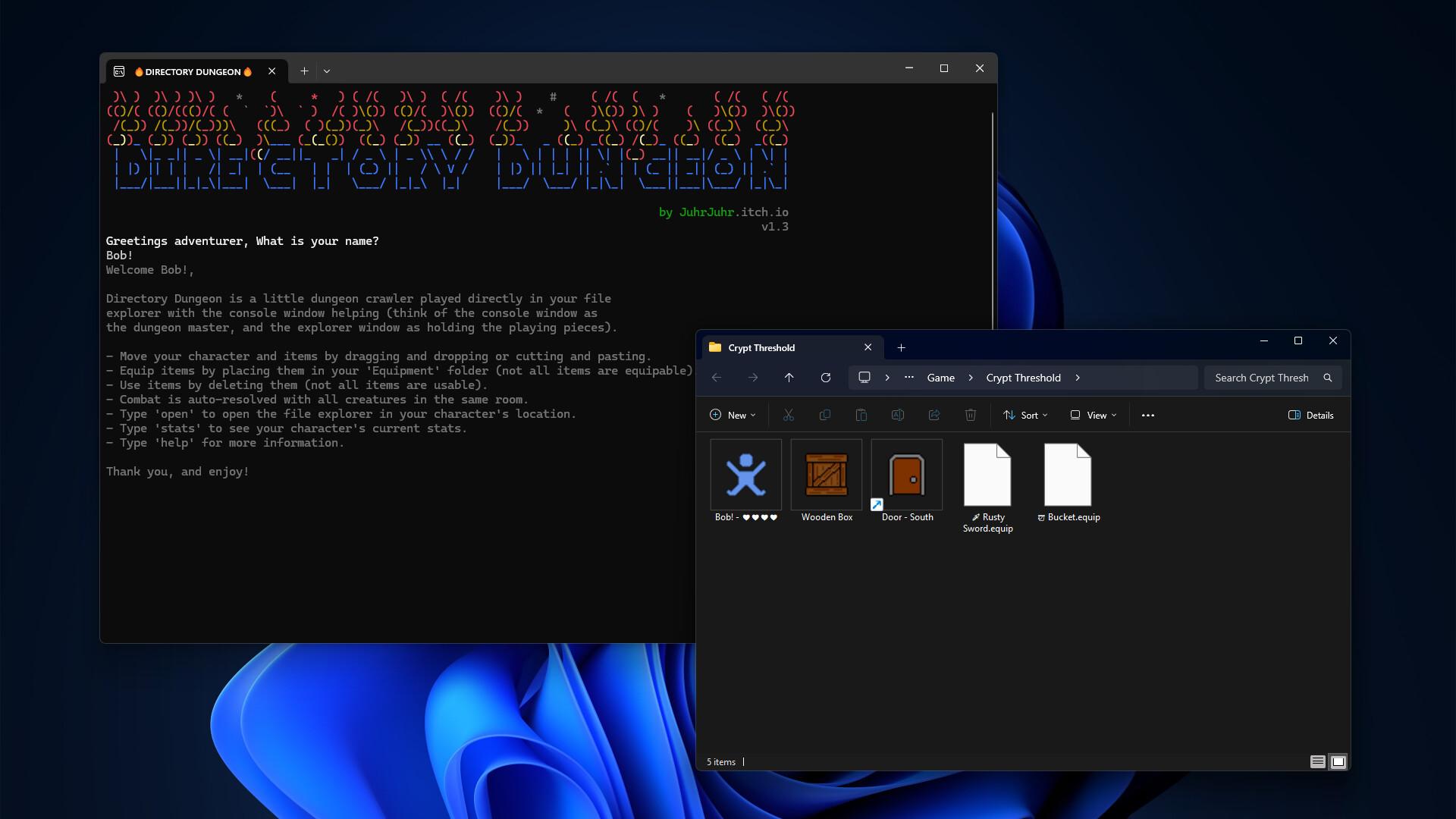Click the Rename icon in the toolbar
This screenshot has width=1456, height=819.
[898, 415]
